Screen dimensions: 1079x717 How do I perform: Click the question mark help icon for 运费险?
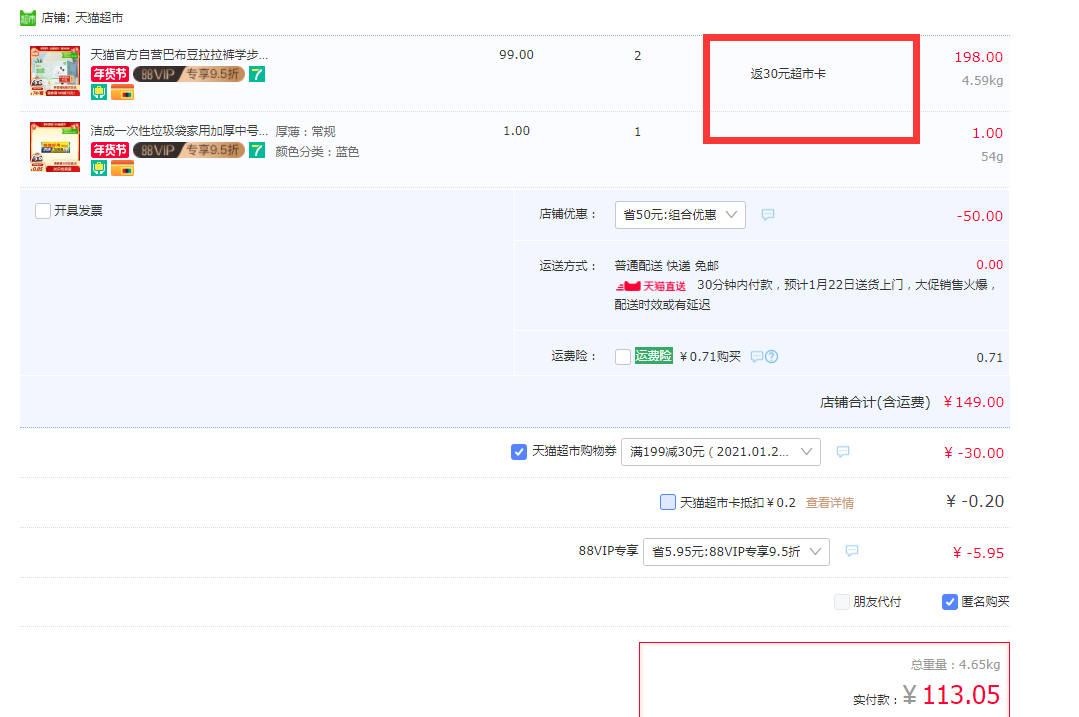771,356
